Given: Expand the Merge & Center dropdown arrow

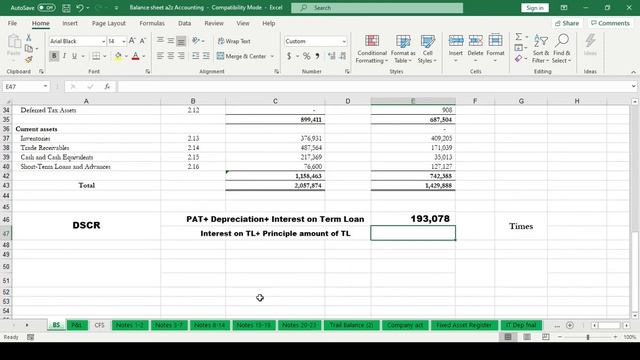Looking at the screenshot, I should (x=272, y=56).
